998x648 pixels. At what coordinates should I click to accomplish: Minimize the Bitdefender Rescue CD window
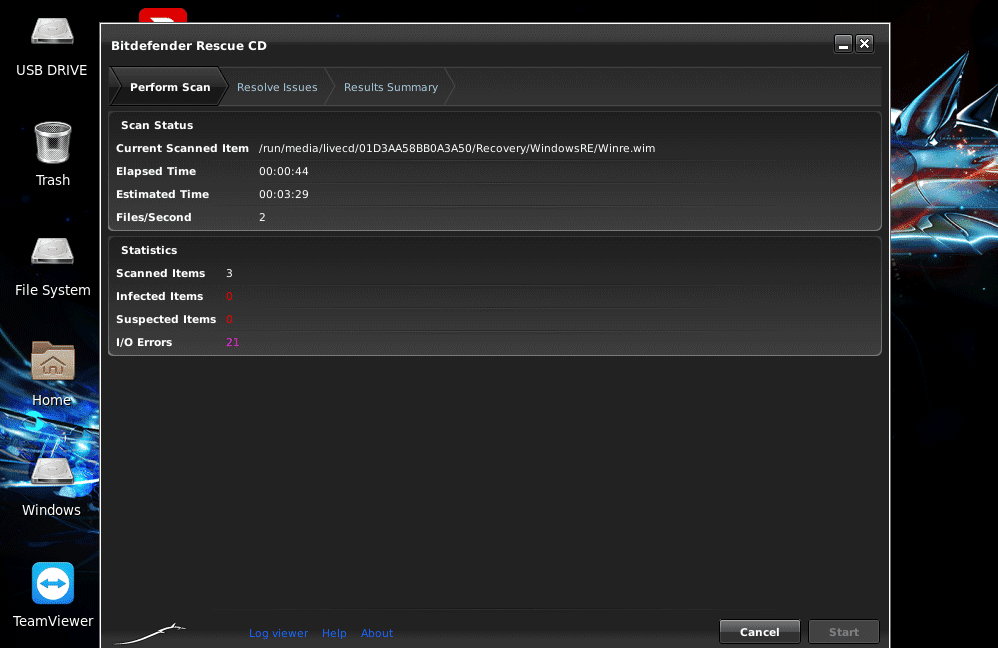pyautogui.click(x=843, y=44)
